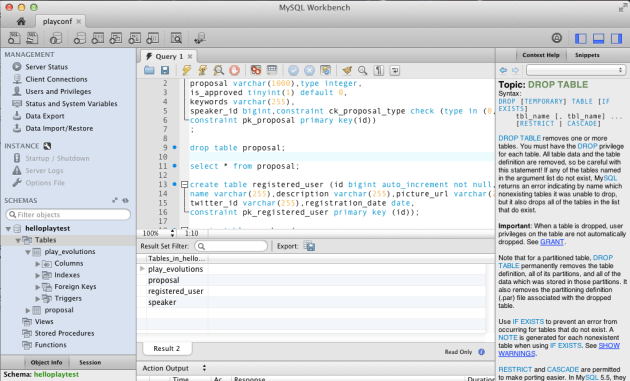Toggle left sidebar panel visibility
Screen dimensions: 630x381
click(x=581, y=38)
